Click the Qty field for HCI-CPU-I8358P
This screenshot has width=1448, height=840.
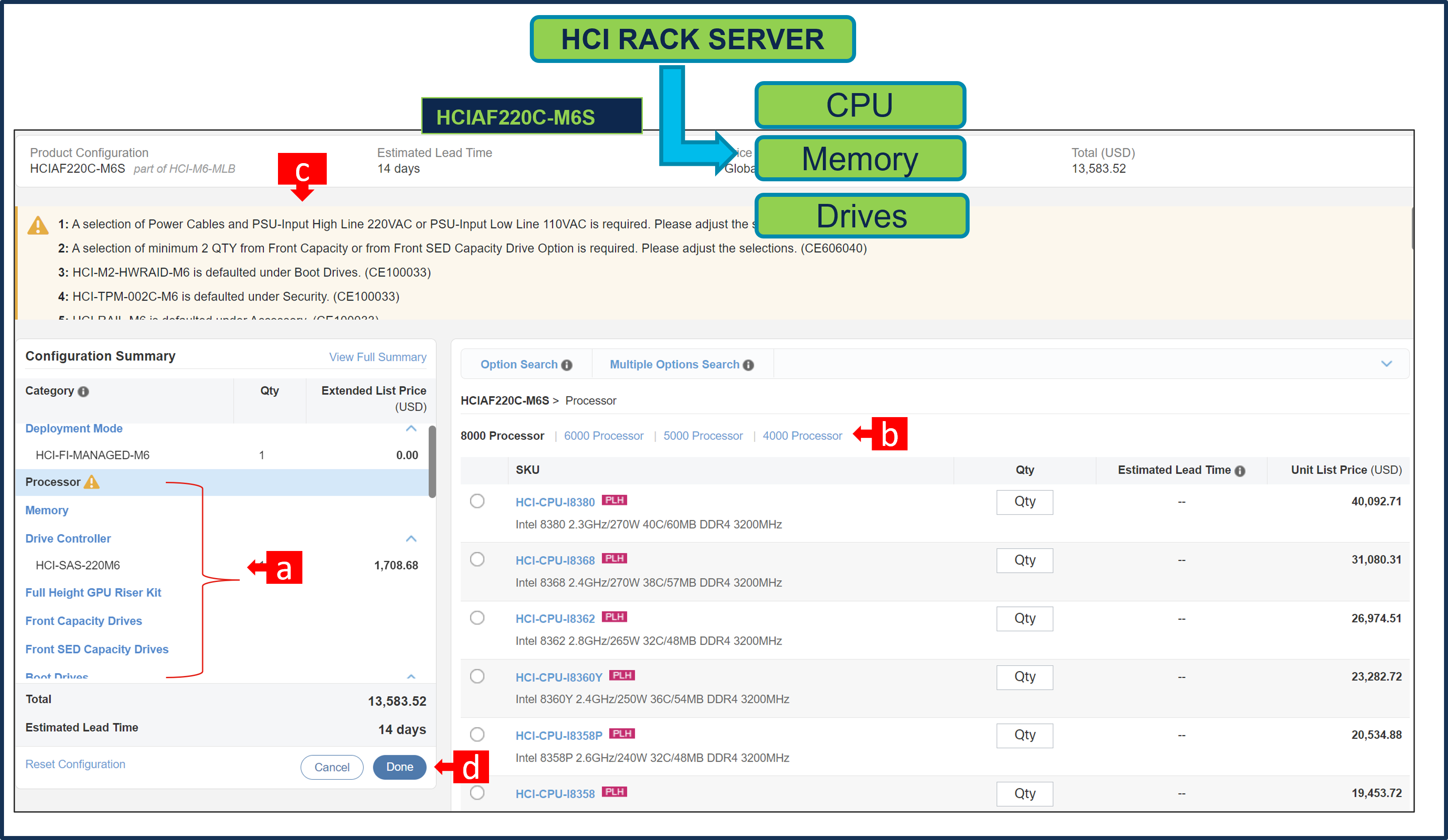(x=1025, y=735)
